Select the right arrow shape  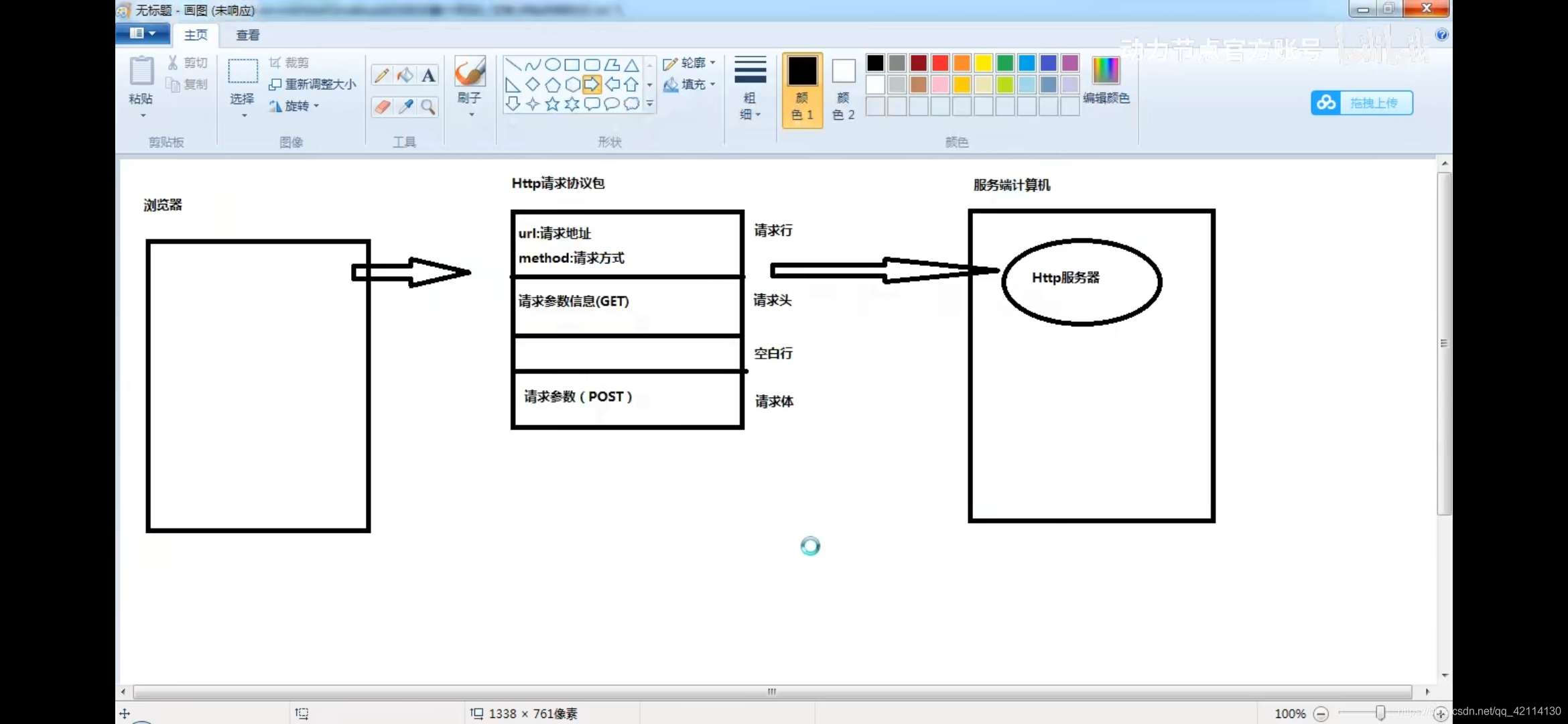pos(592,84)
